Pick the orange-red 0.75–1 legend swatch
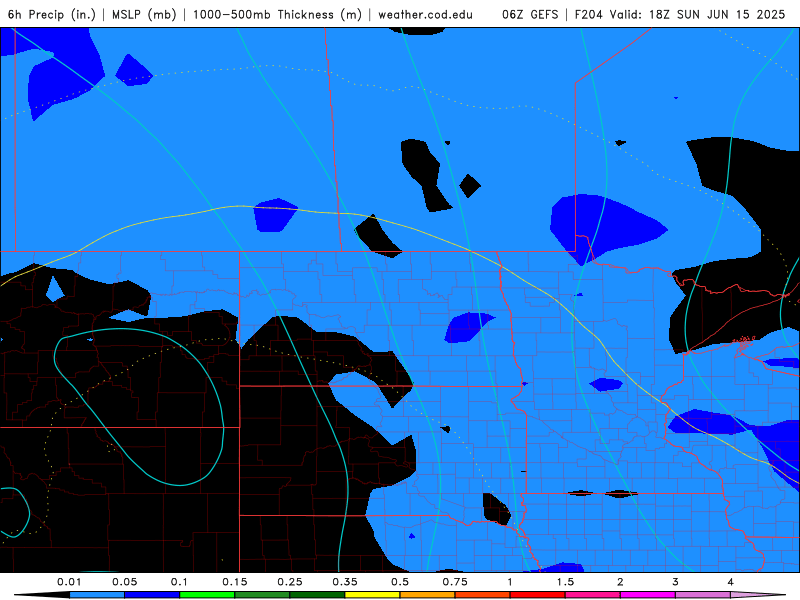Image resolution: width=800 pixels, height=600 pixels. [483, 595]
